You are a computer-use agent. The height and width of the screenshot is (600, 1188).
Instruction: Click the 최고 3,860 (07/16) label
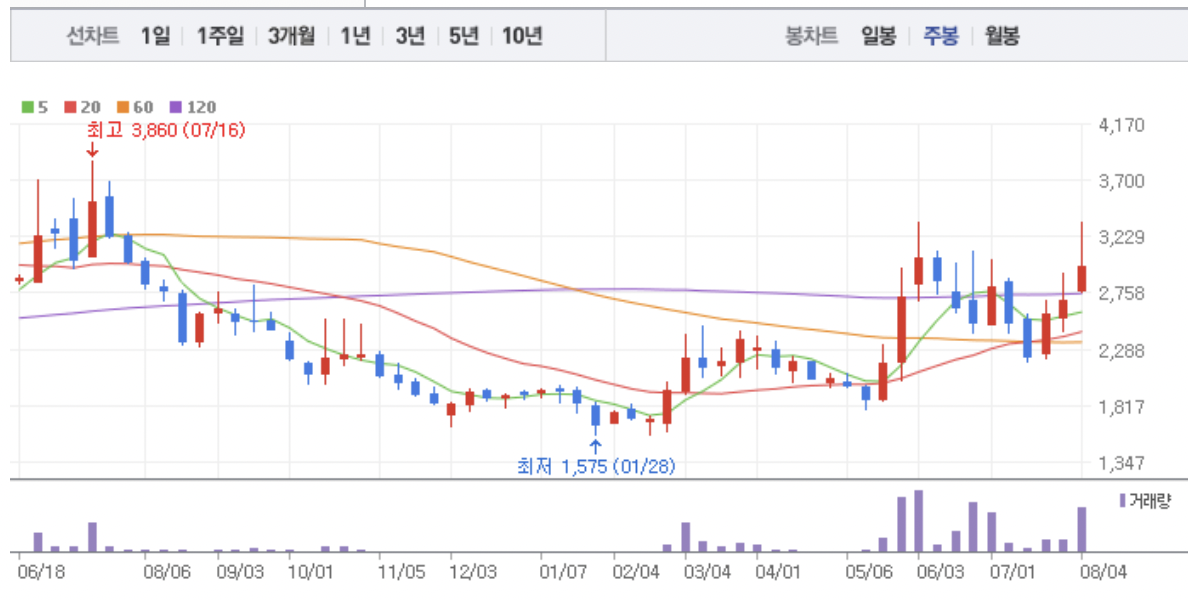pos(166,130)
